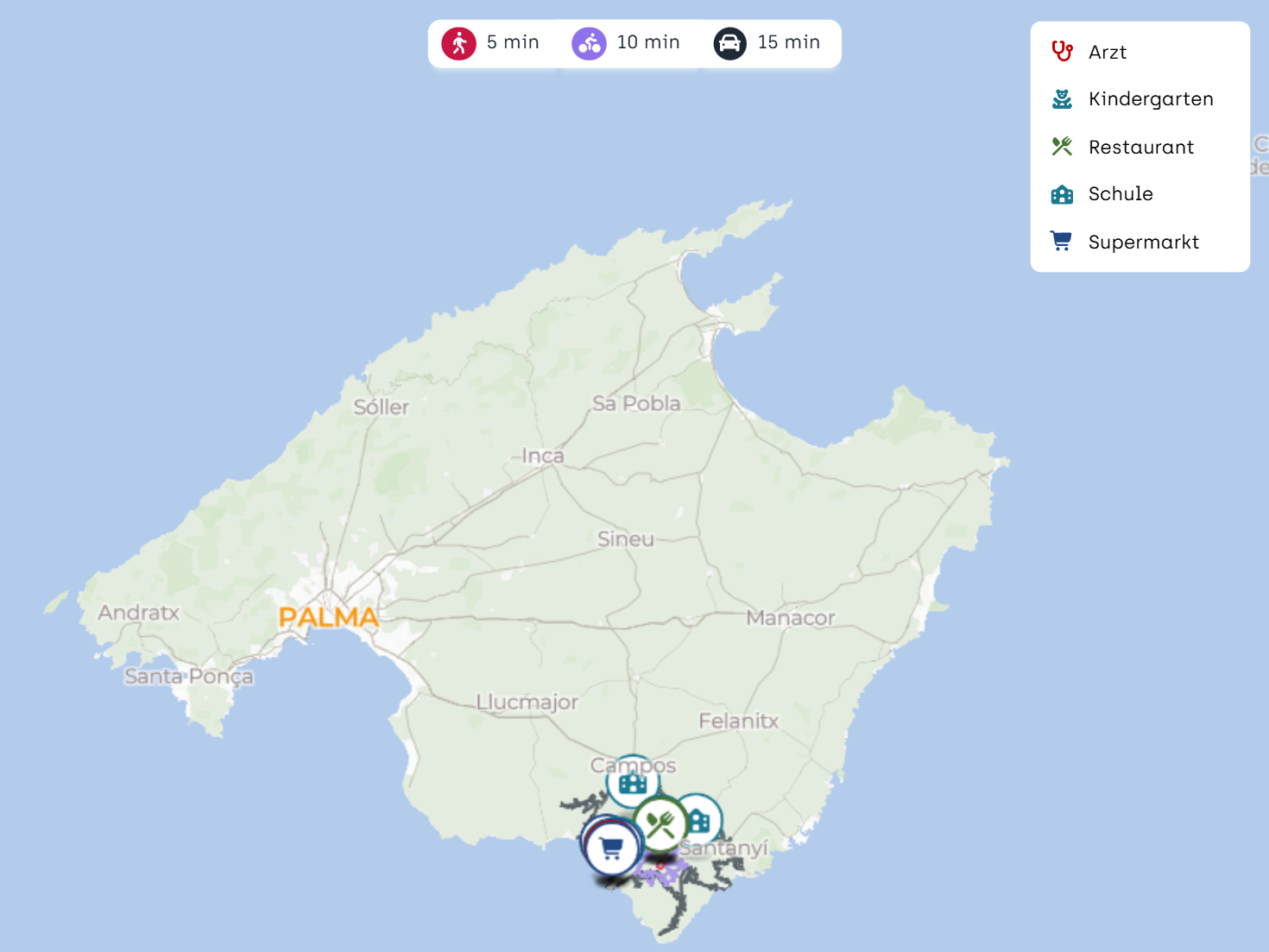Select the Inca town label
Screen dimensions: 1269x952
point(543,456)
